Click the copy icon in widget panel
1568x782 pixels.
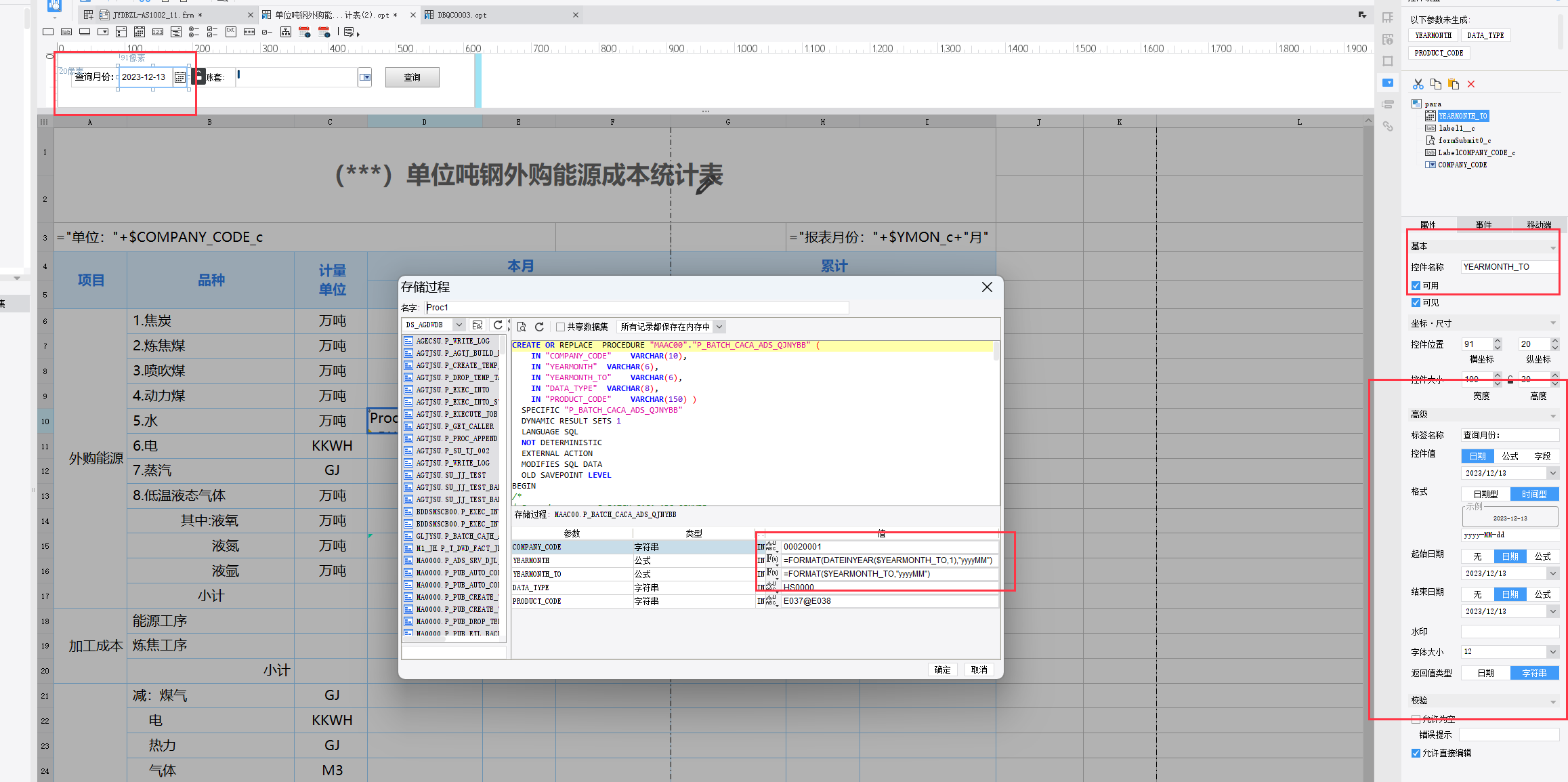pyautogui.click(x=1436, y=84)
